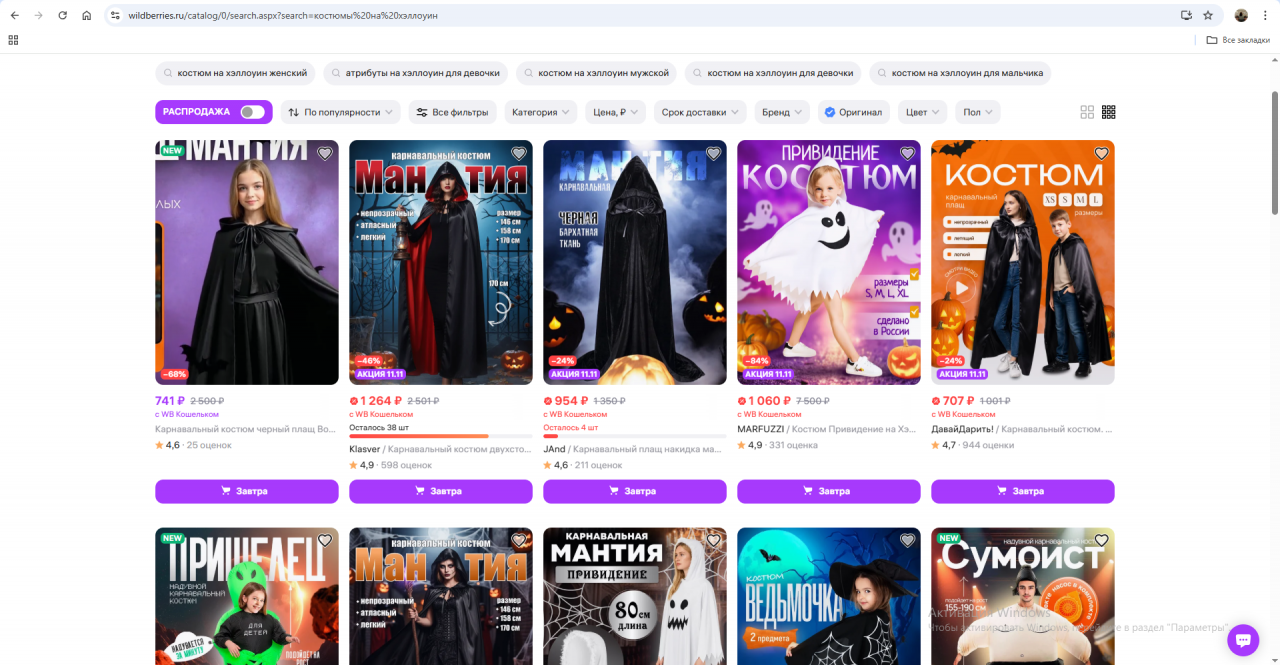This screenshot has width=1280, height=665.
Task: Bookmark this page with the star icon
Action: coord(1208,16)
